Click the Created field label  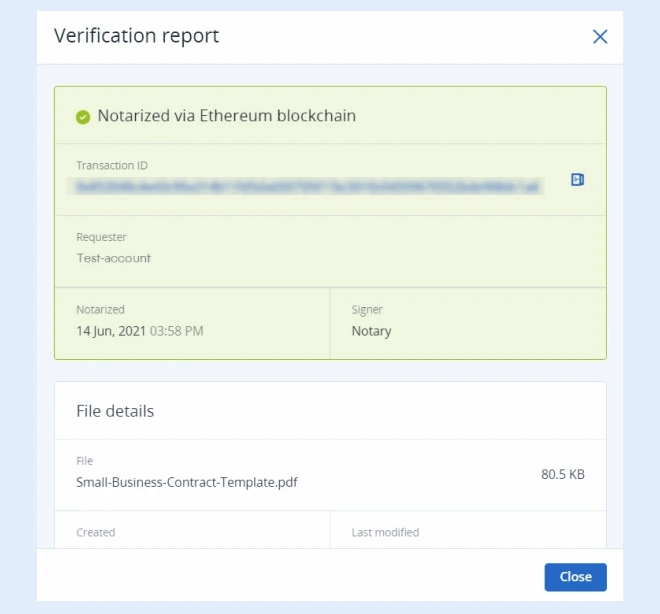click(x=96, y=533)
